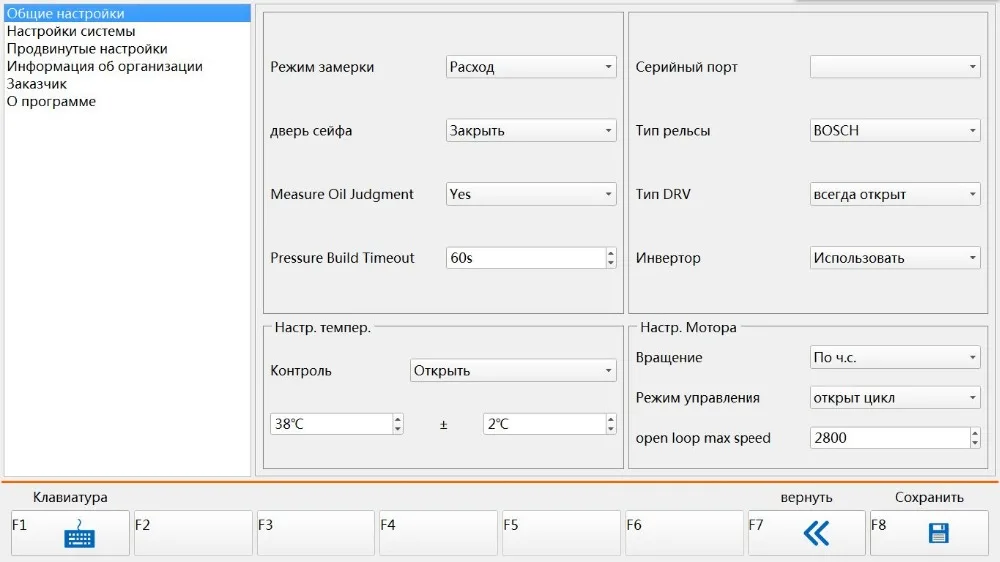Decrease the 38°C temperature setpoint
This screenshot has height=562, width=1000.
398,429
